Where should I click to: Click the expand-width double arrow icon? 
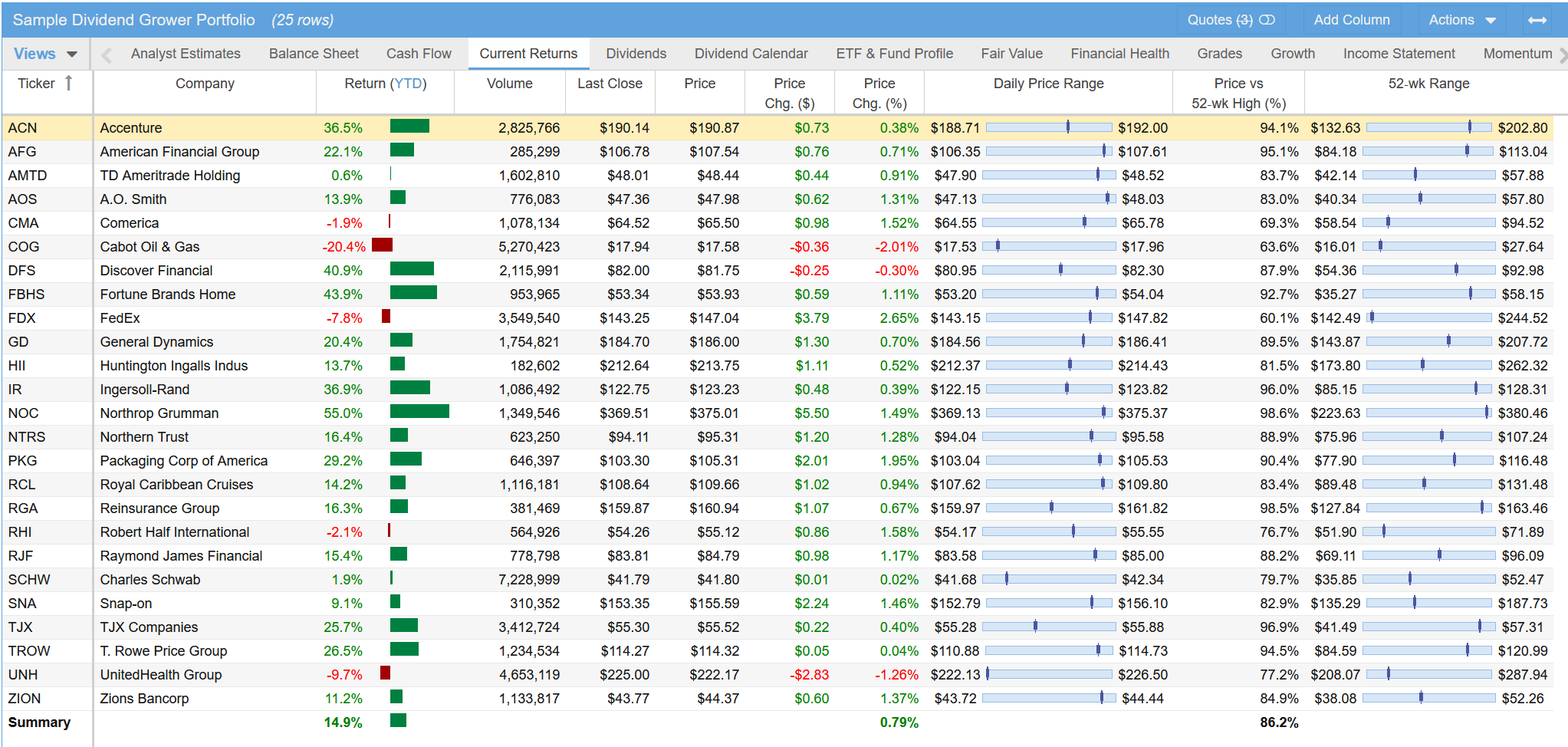(1537, 20)
